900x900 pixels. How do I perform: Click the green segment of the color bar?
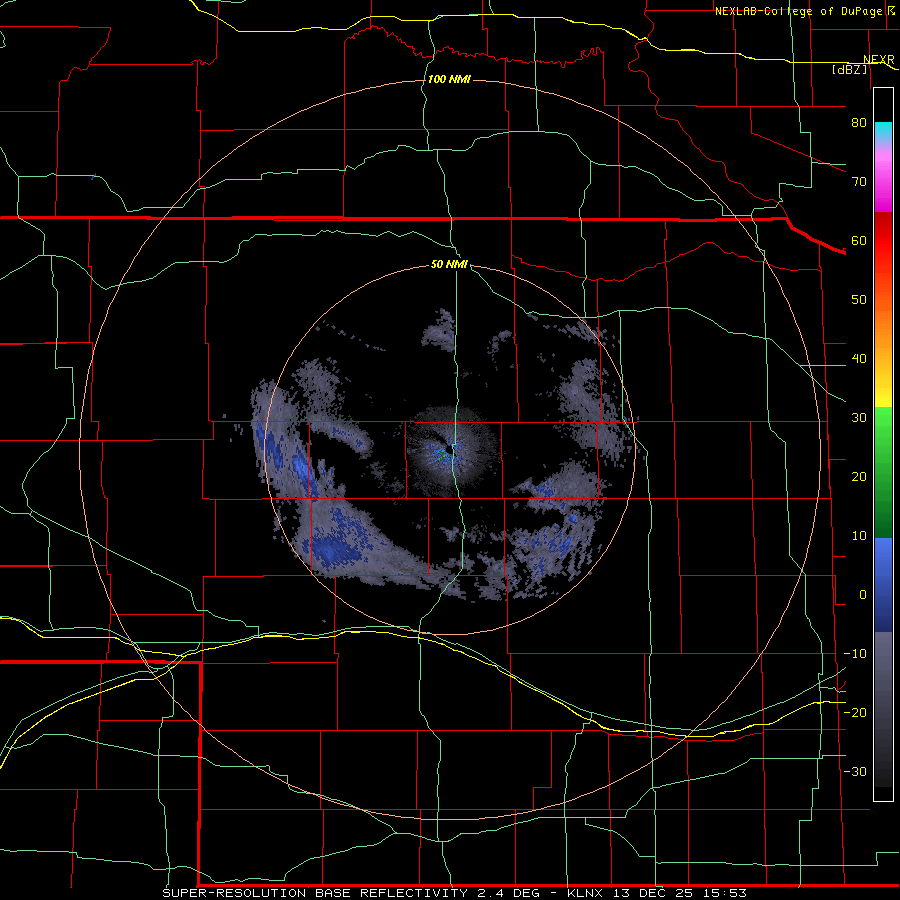(x=883, y=472)
